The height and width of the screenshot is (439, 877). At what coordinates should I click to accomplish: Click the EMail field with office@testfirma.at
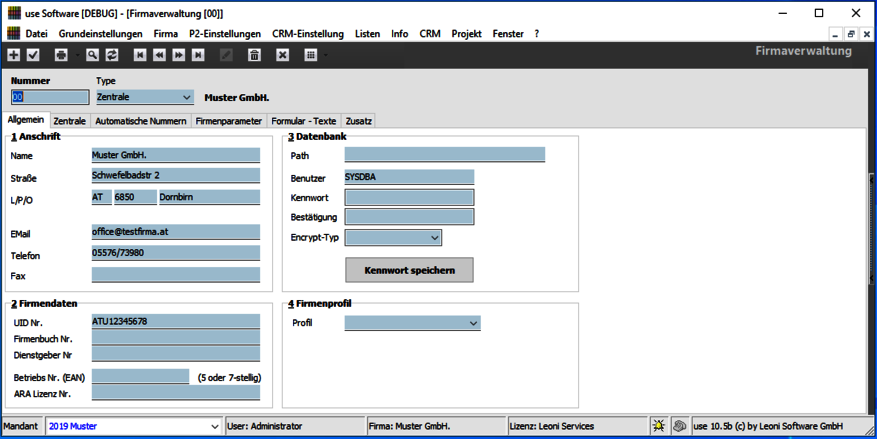[x=175, y=232]
